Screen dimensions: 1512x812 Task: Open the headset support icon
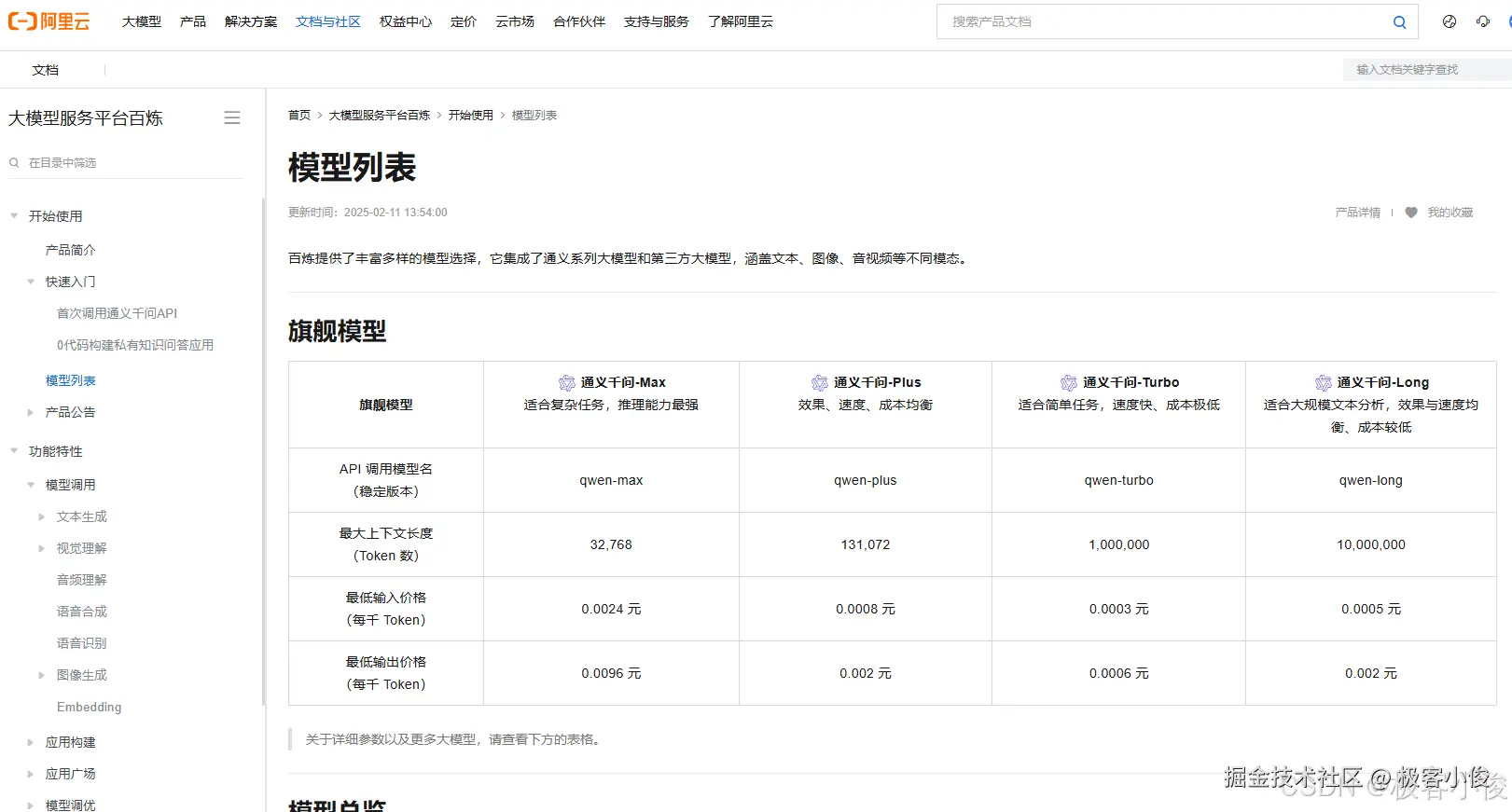tap(1483, 21)
